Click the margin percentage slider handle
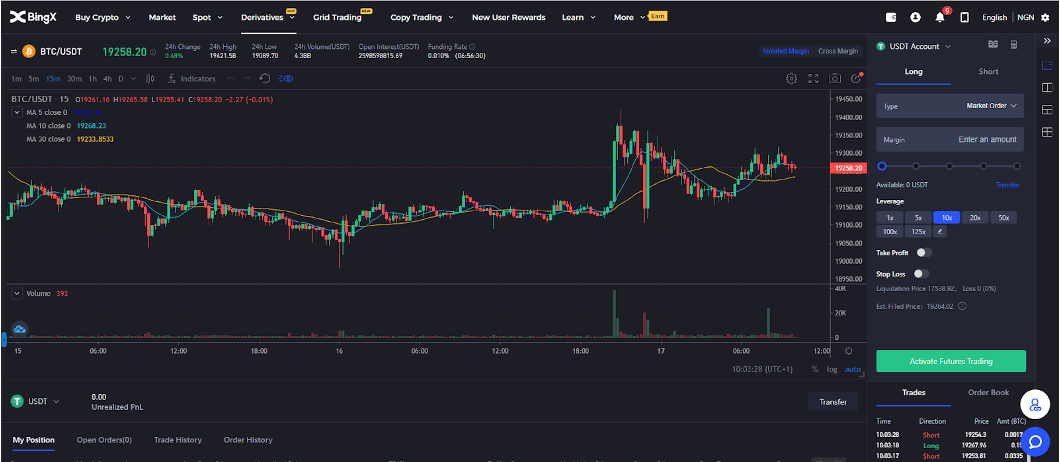This screenshot has height=462, width=1060. [x=882, y=166]
